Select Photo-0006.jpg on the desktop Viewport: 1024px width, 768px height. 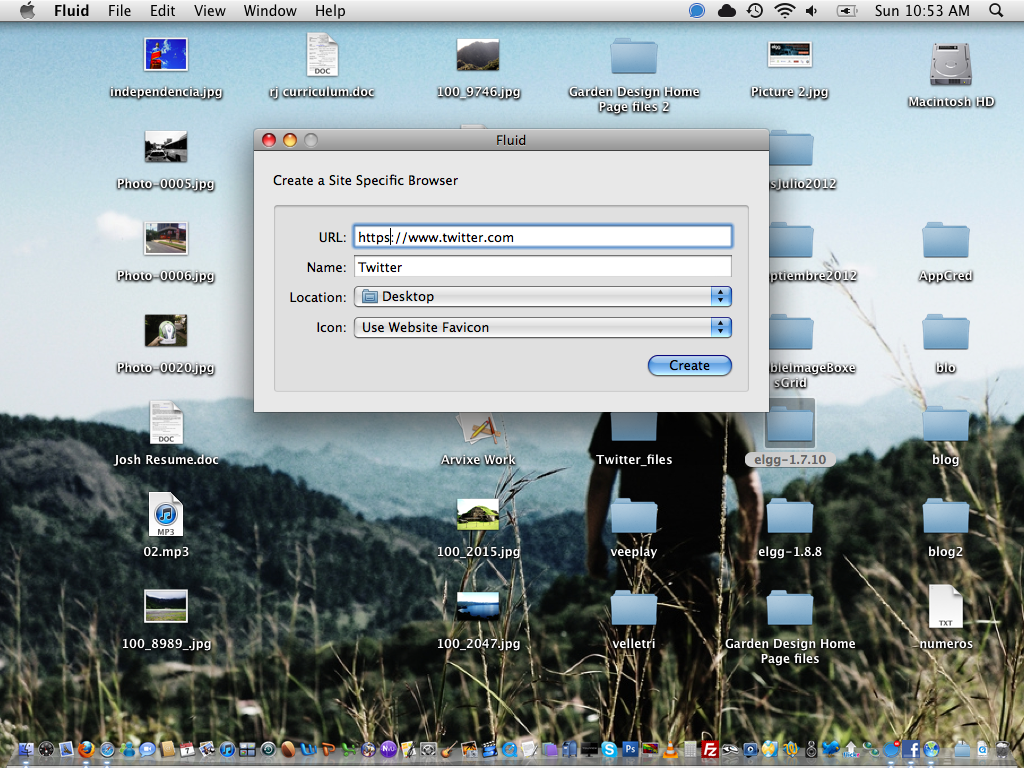[x=166, y=238]
